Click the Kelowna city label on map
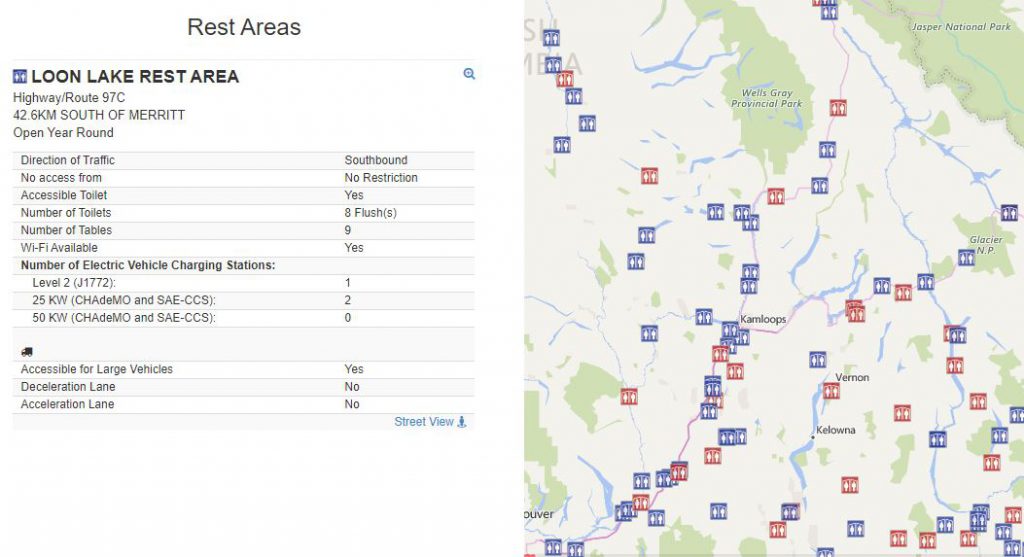 pyautogui.click(x=835, y=430)
